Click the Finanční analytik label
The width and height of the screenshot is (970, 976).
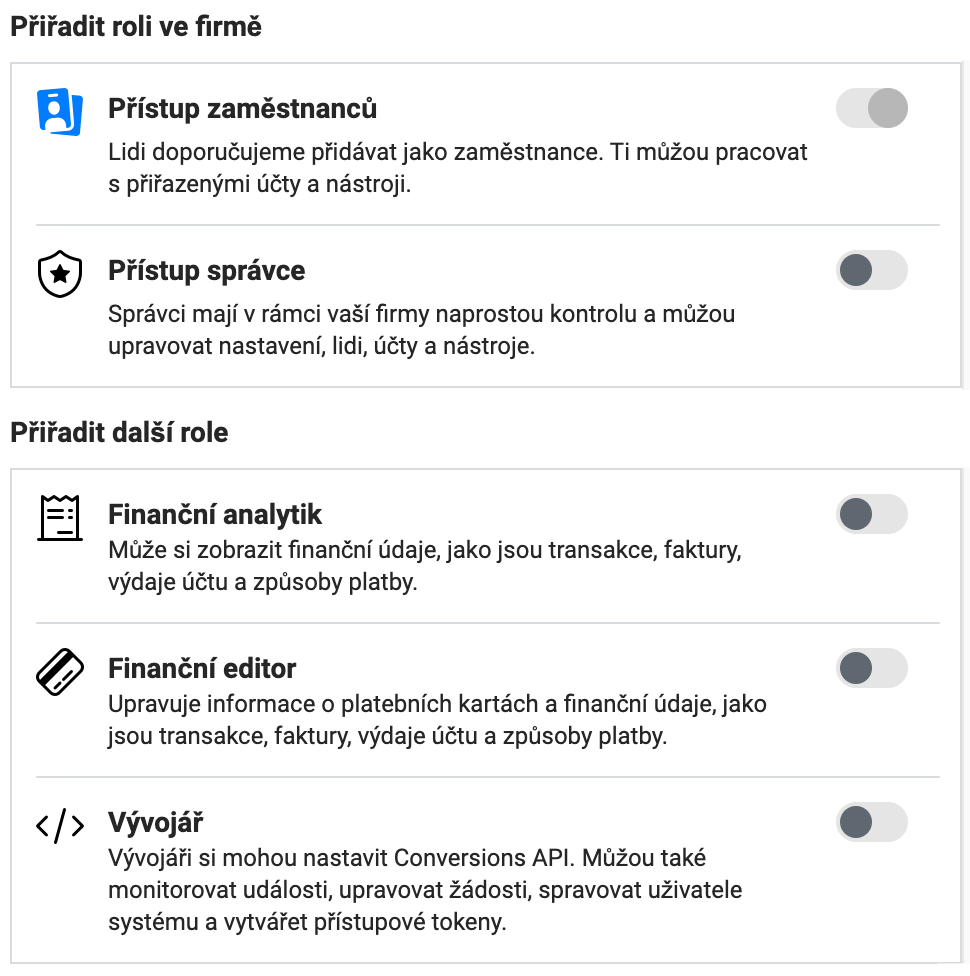(215, 515)
